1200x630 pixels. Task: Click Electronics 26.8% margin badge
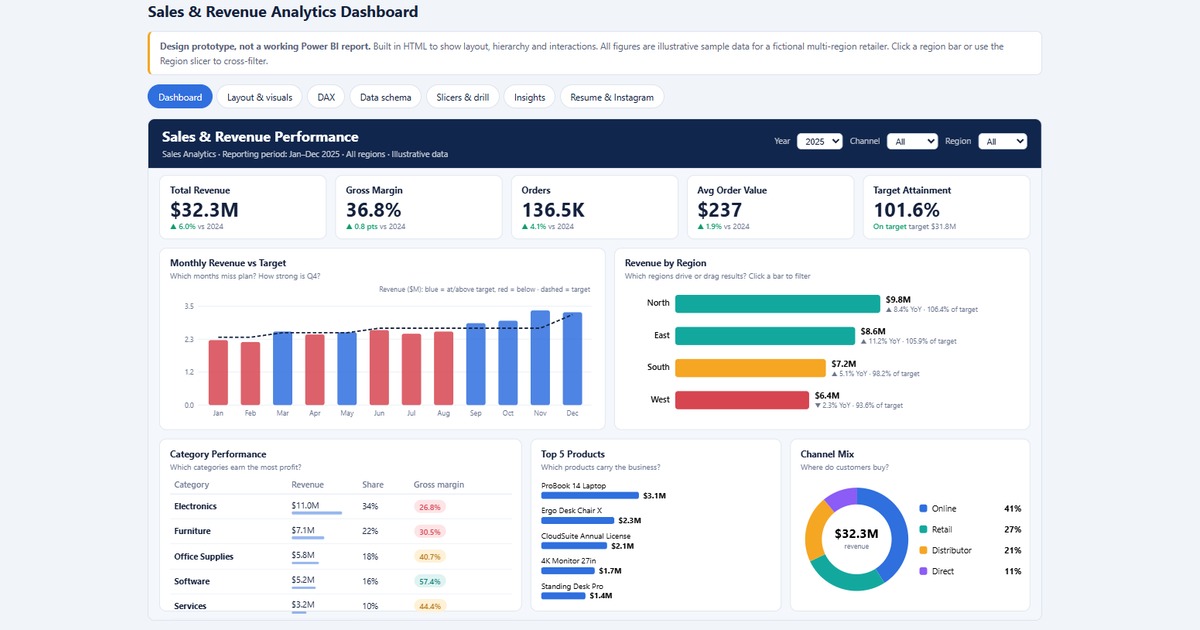click(x=430, y=507)
